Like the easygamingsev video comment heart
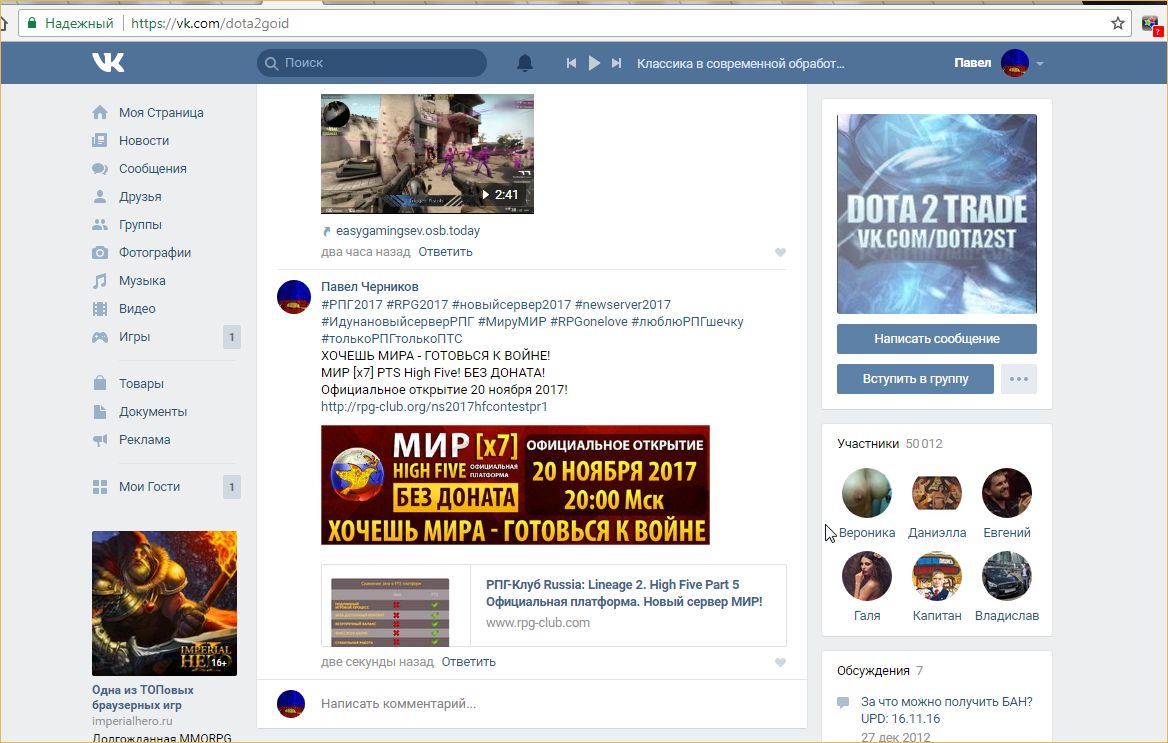 tap(780, 253)
